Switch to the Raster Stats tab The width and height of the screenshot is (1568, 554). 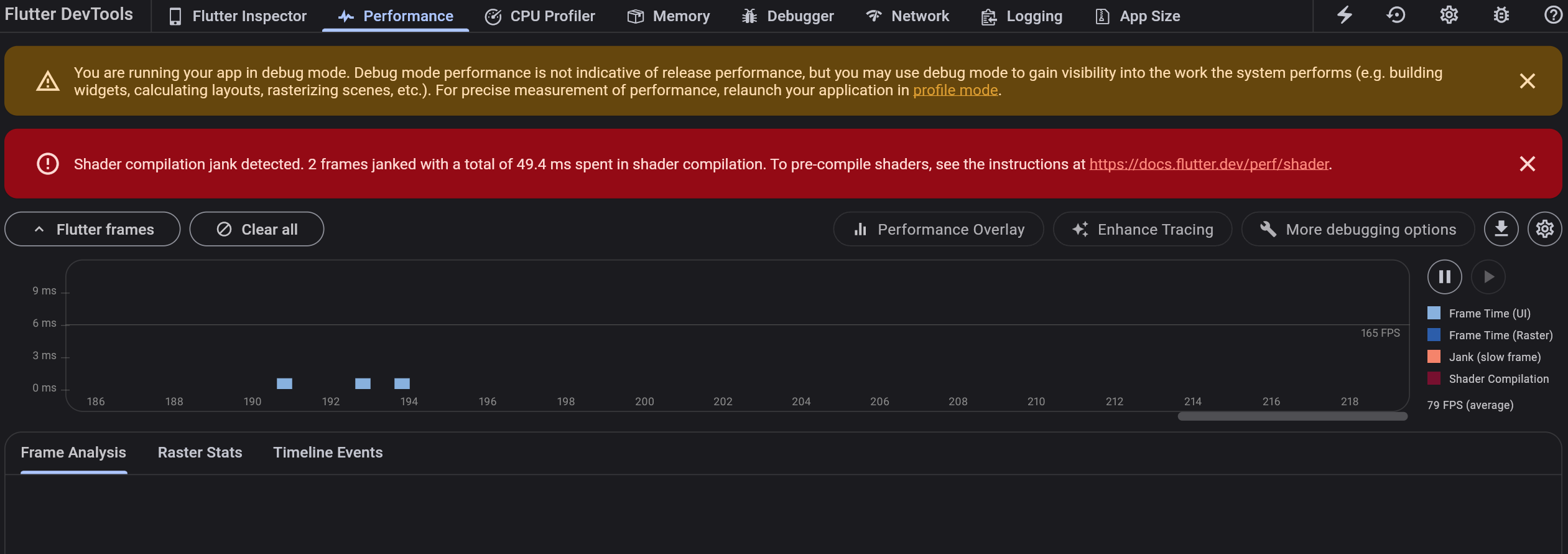[x=200, y=453]
